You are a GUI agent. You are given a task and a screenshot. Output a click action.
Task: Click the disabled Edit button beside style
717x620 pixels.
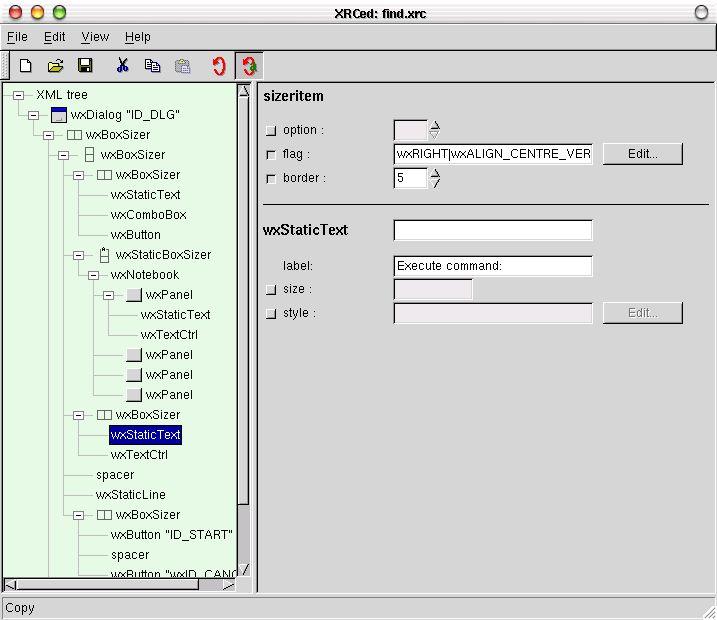click(642, 313)
